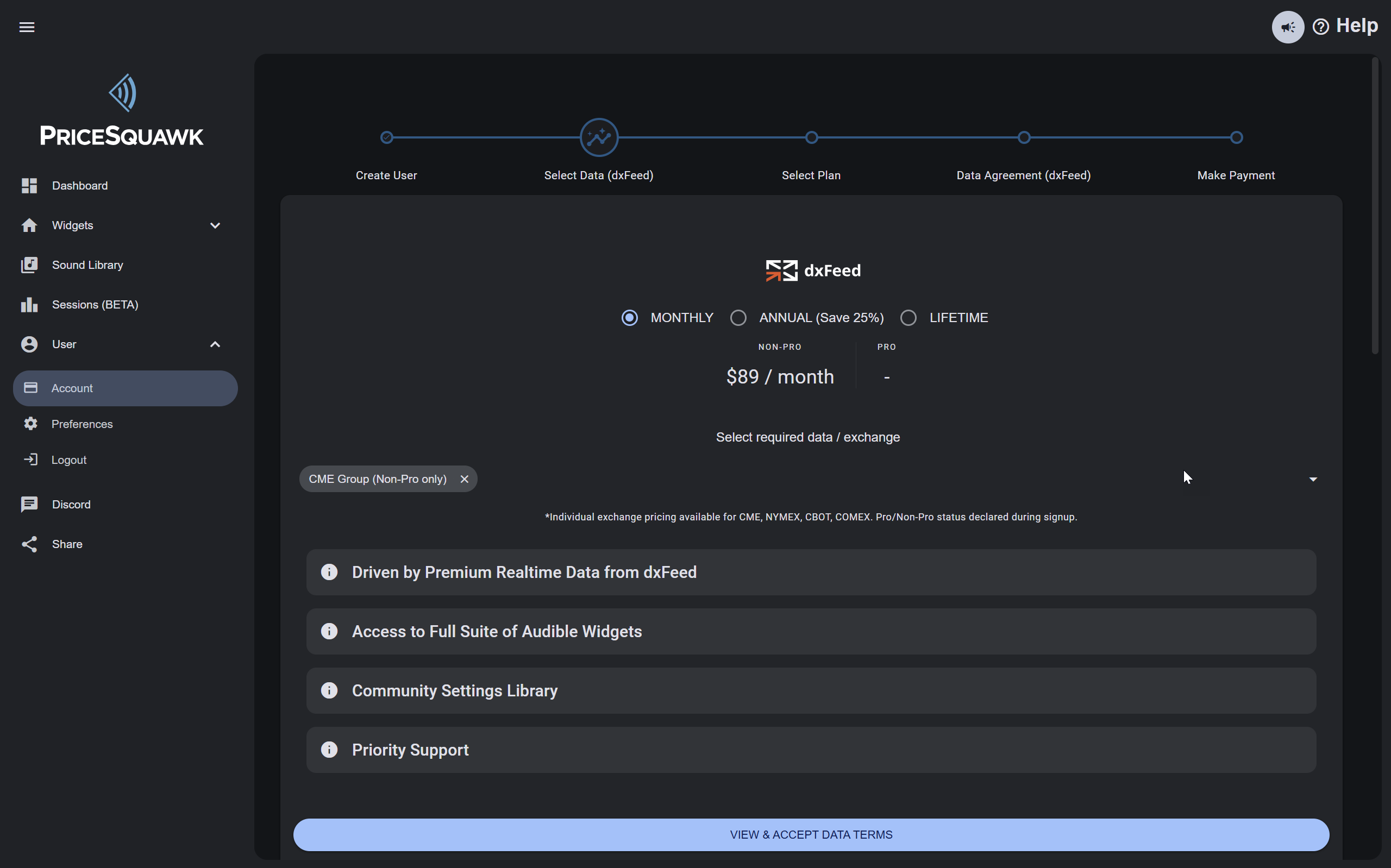Click info icon beside Priority Support

(x=329, y=750)
